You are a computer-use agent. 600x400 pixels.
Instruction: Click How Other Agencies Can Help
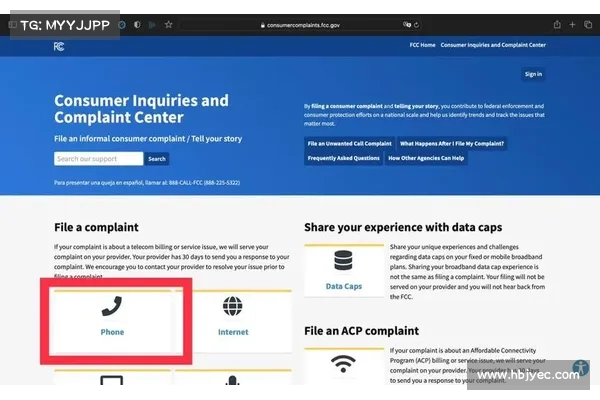point(426,158)
